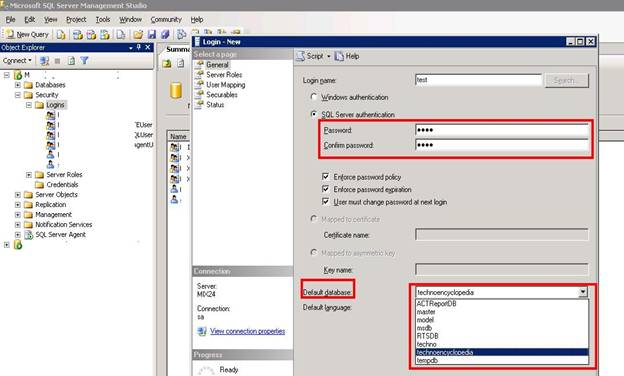Click the Confirm password input field
The width and height of the screenshot is (624, 376).
tap(502, 145)
